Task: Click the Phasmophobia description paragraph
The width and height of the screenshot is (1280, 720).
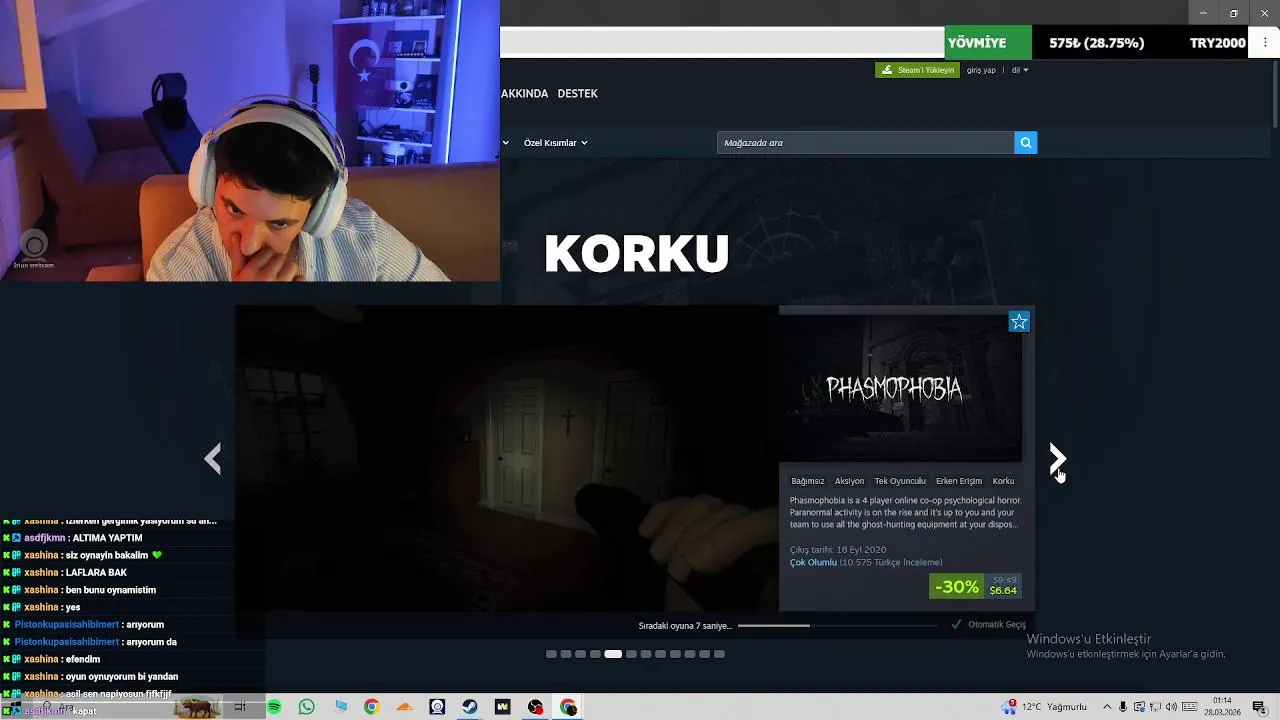Action: tap(905, 512)
